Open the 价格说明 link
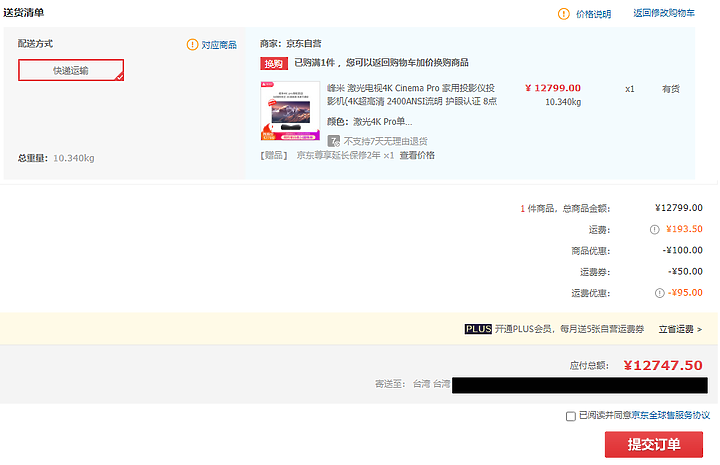This screenshot has height=465, width=720. (x=593, y=14)
